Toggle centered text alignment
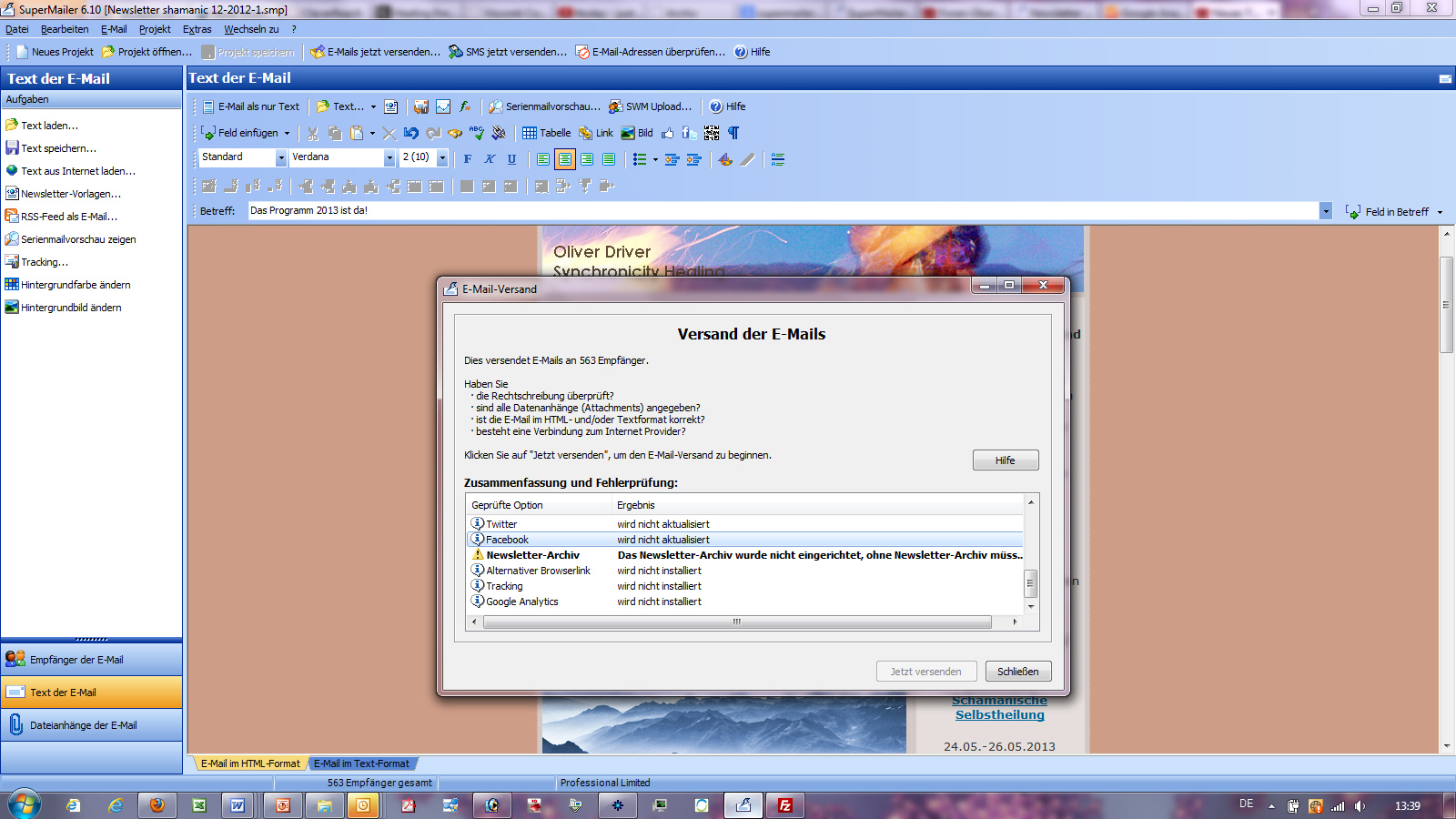Image resolution: width=1456 pixels, height=819 pixels. (x=565, y=159)
